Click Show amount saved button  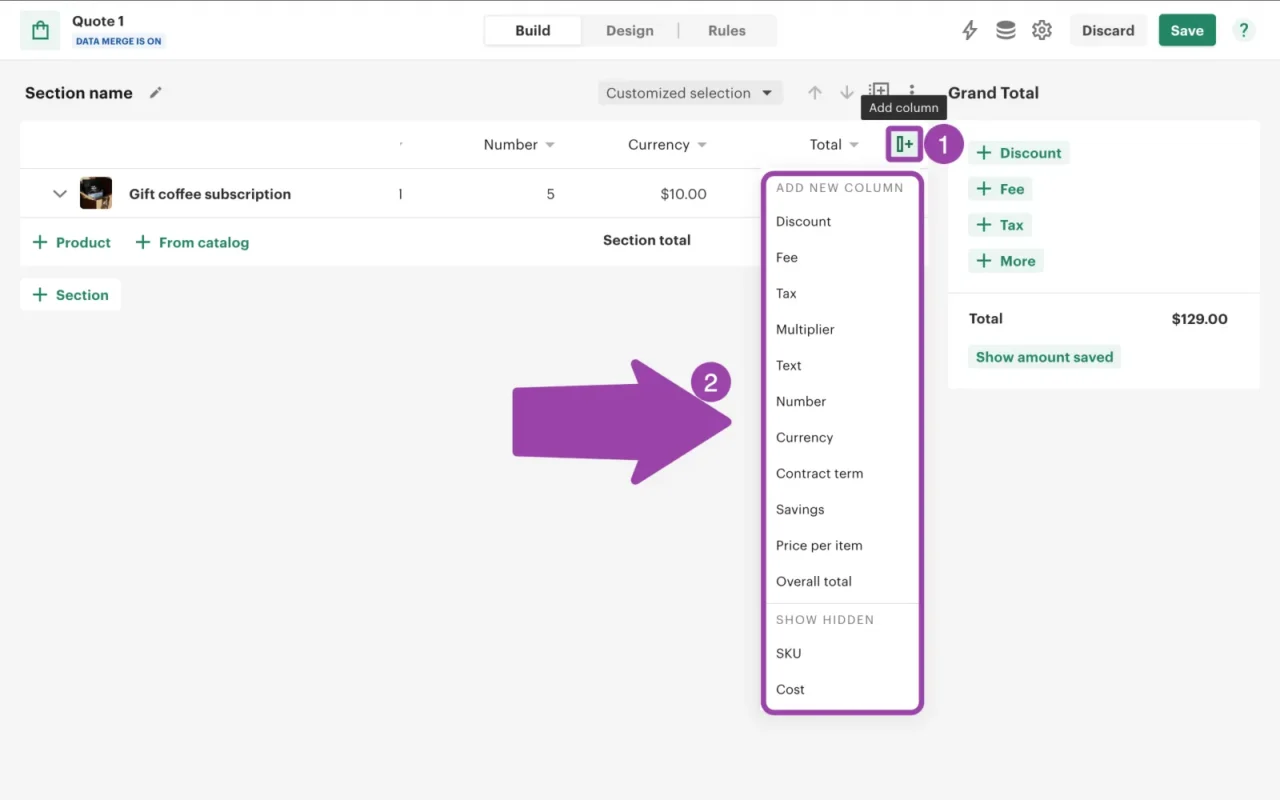pyautogui.click(x=1044, y=357)
